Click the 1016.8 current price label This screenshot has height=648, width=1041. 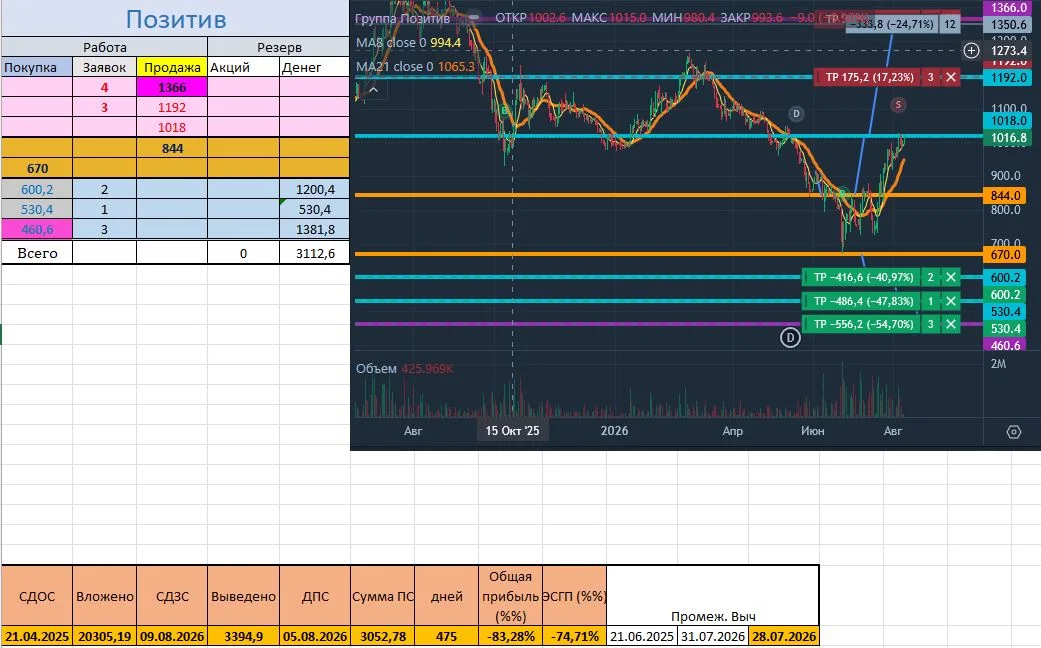pyautogui.click(x=1008, y=138)
